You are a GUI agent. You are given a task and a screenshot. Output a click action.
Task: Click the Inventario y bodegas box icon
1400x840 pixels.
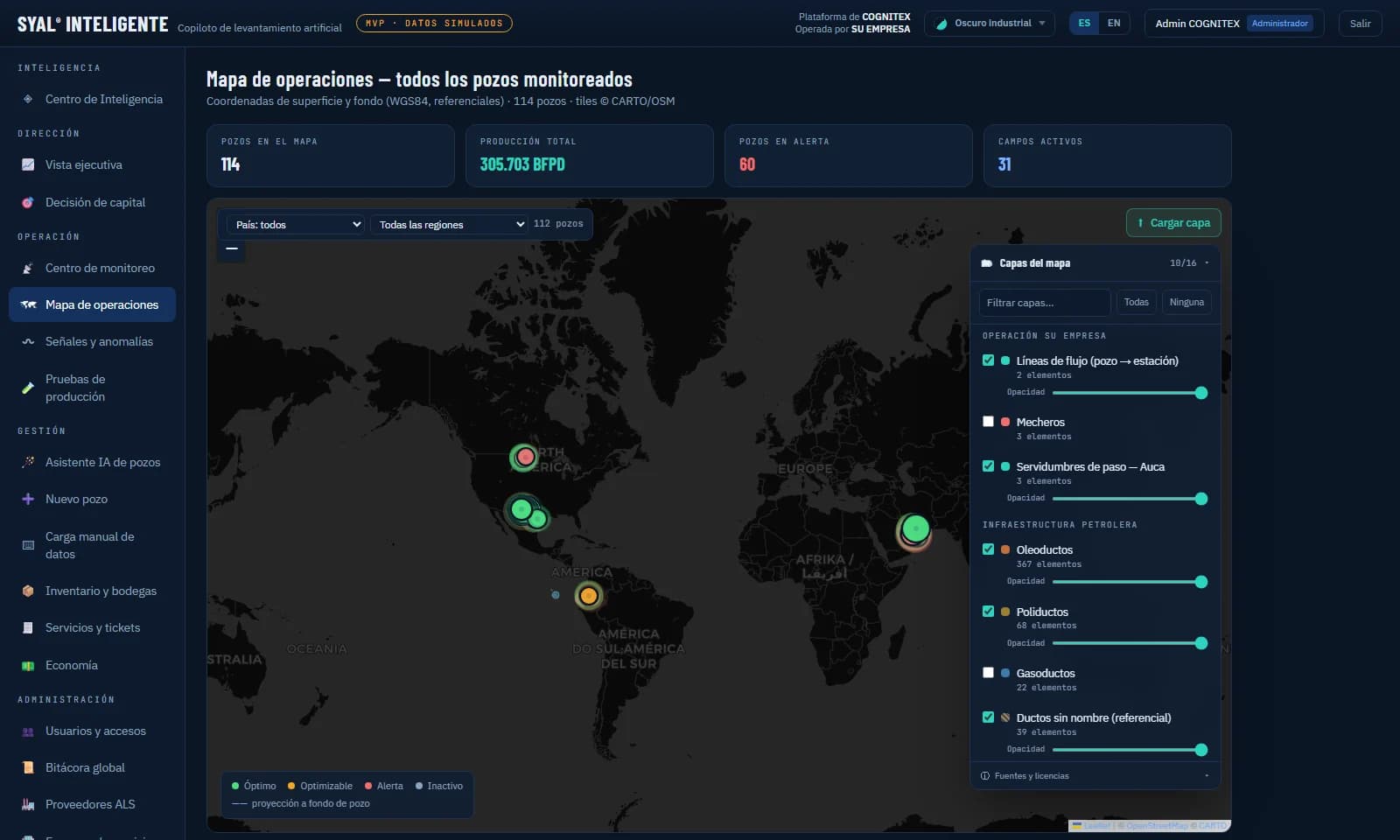(x=28, y=591)
